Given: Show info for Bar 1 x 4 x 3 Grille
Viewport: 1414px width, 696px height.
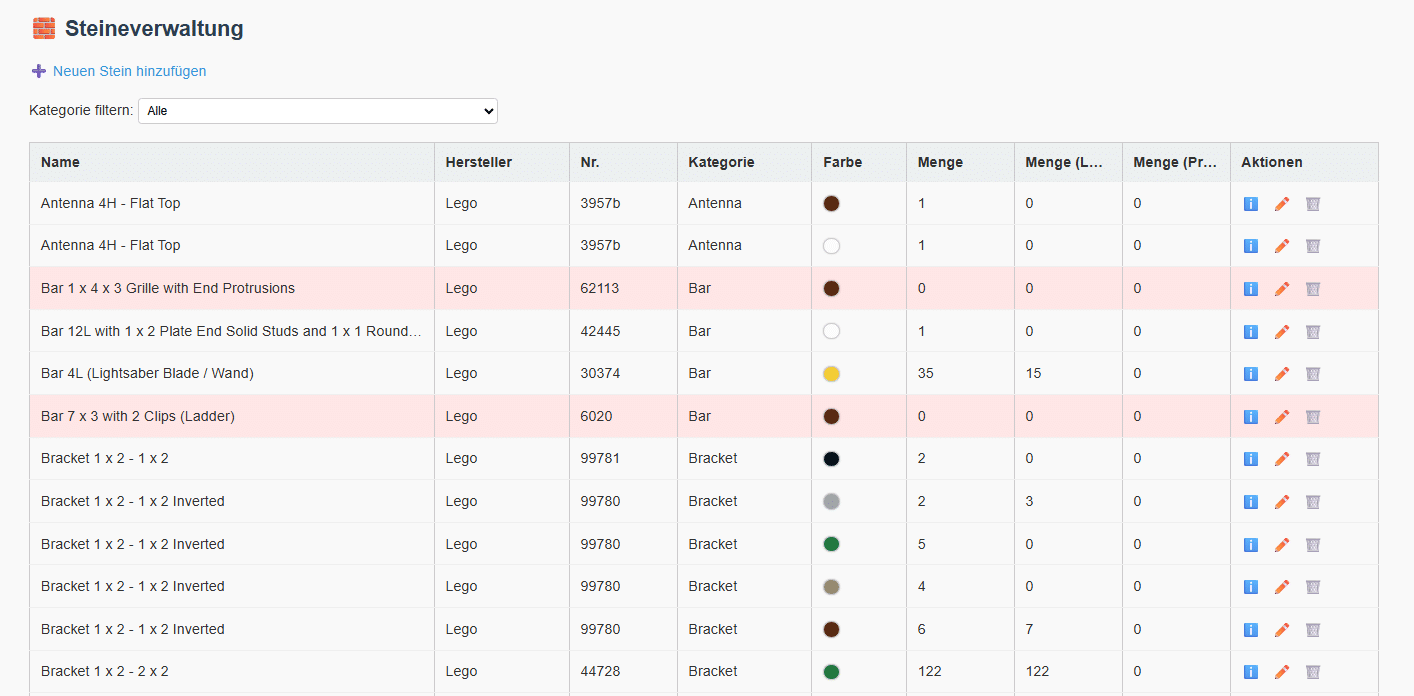Looking at the screenshot, I should click(x=1250, y=289).
